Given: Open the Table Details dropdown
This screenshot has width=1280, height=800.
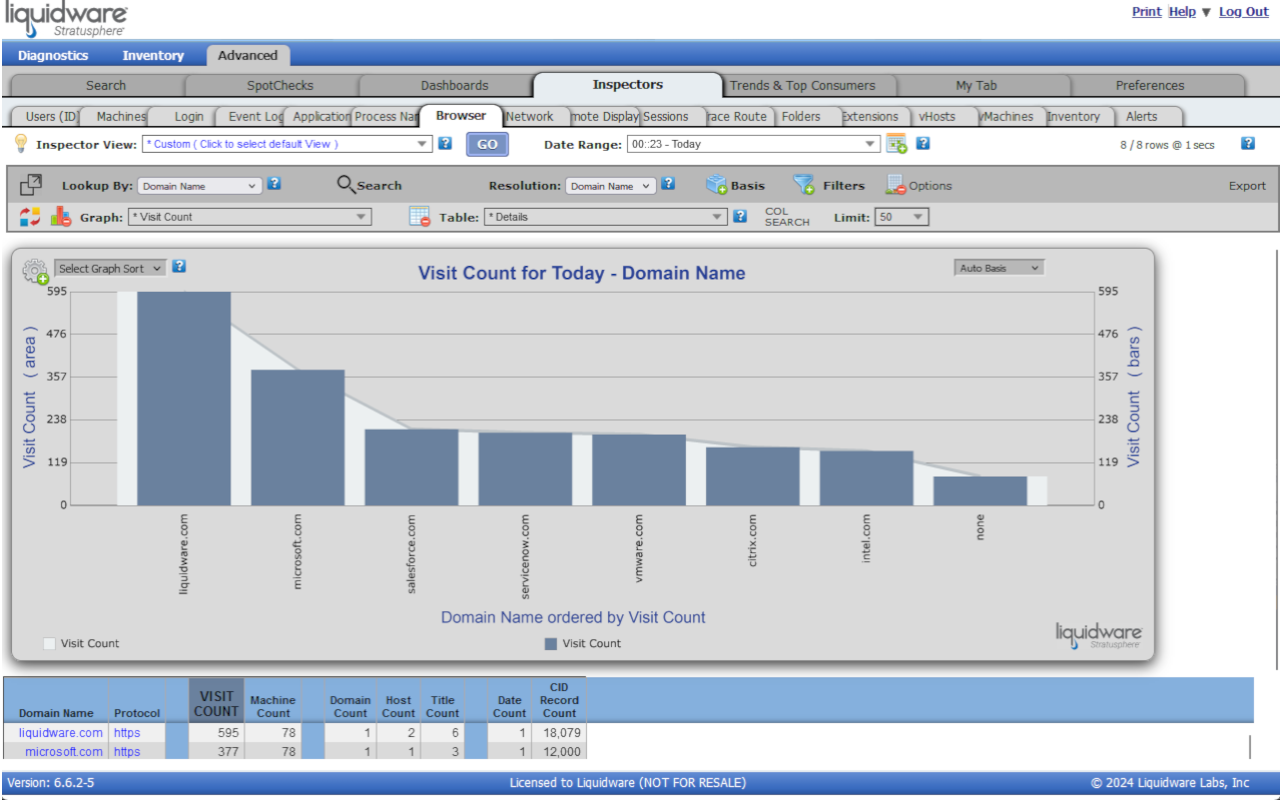Looking at the screenshot, I should (x=606, y=216).
